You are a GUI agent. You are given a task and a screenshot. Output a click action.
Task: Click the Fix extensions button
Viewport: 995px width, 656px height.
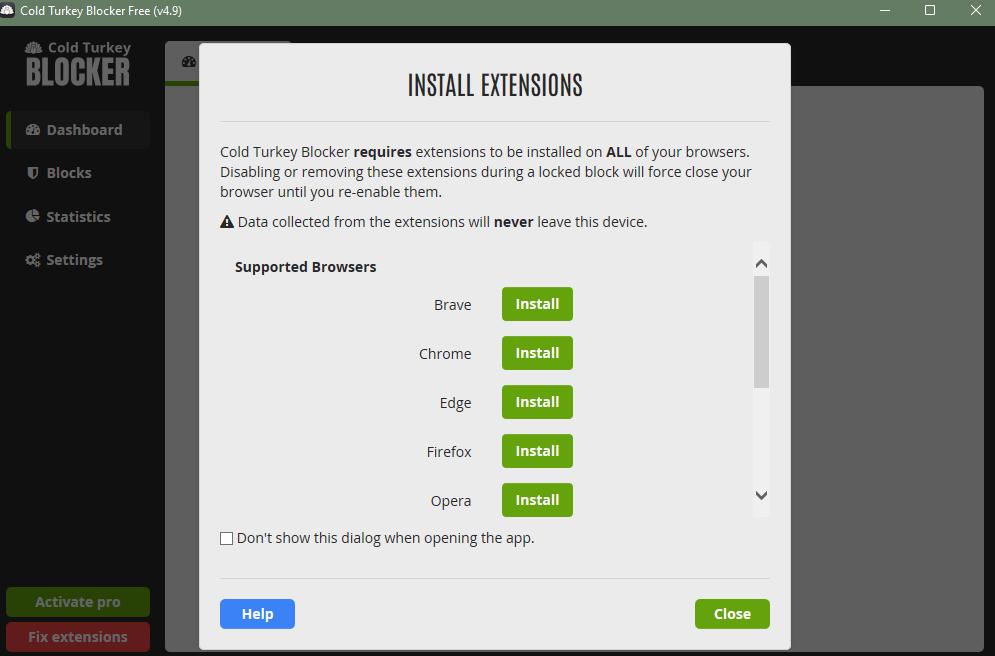coord(77,636)
